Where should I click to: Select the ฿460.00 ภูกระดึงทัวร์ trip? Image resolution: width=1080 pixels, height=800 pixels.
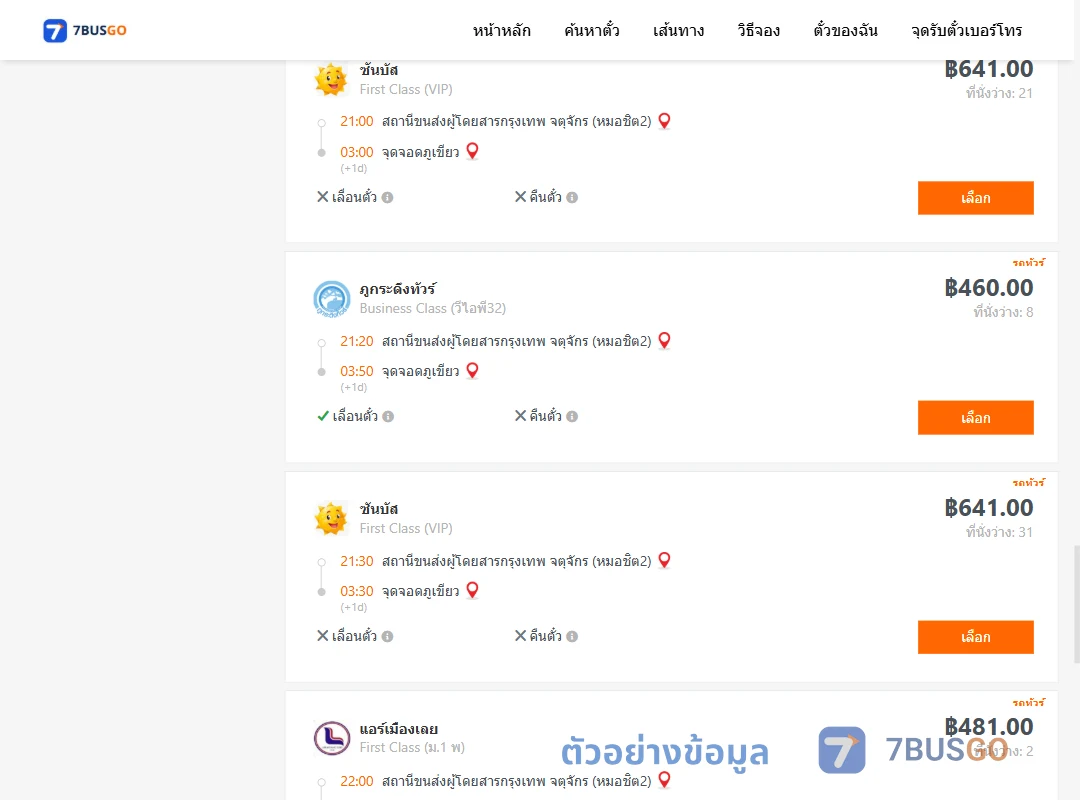tap(975, 418)
